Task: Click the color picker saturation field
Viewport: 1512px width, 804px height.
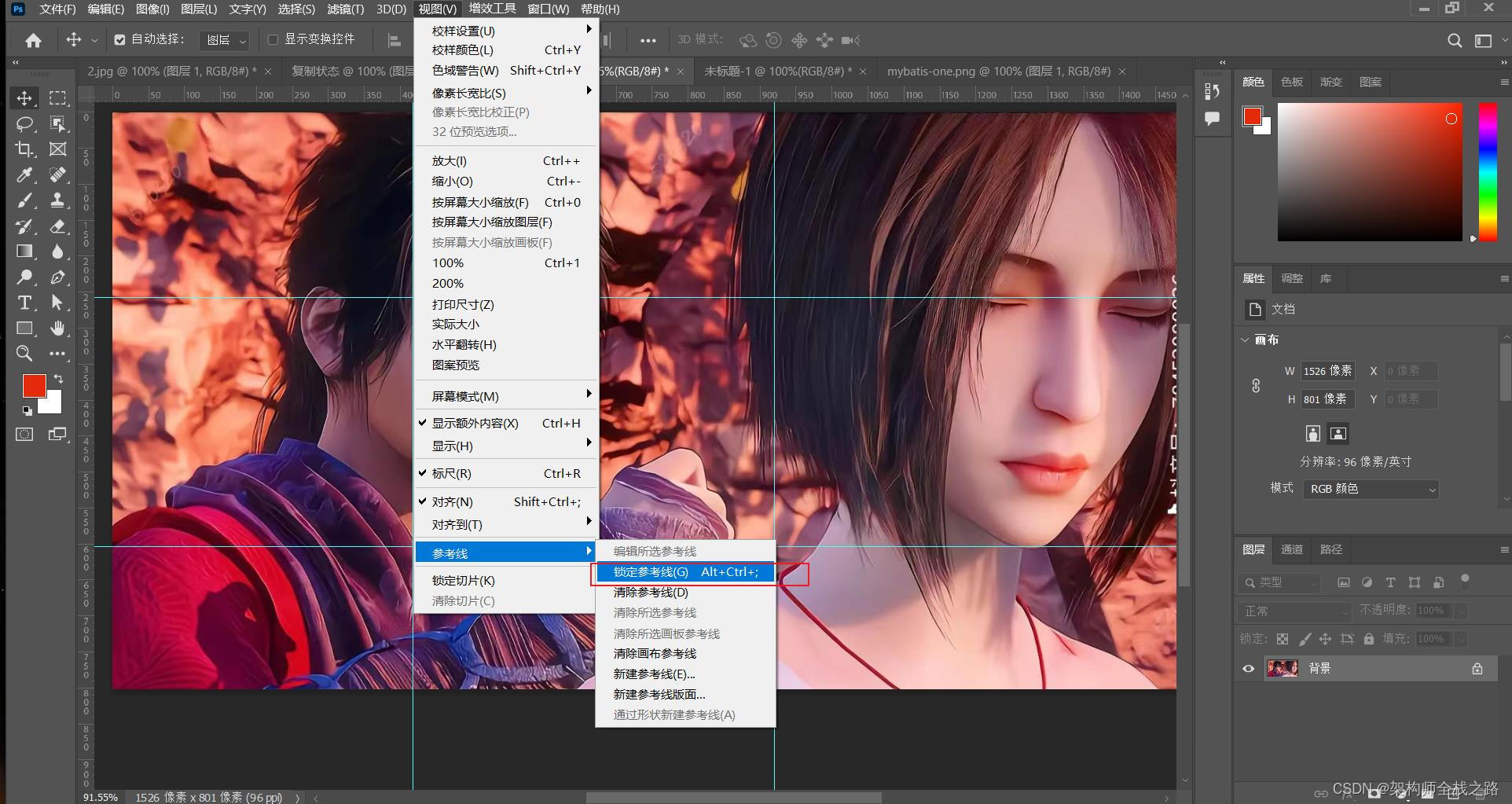Action: [x=1370, y=171]
